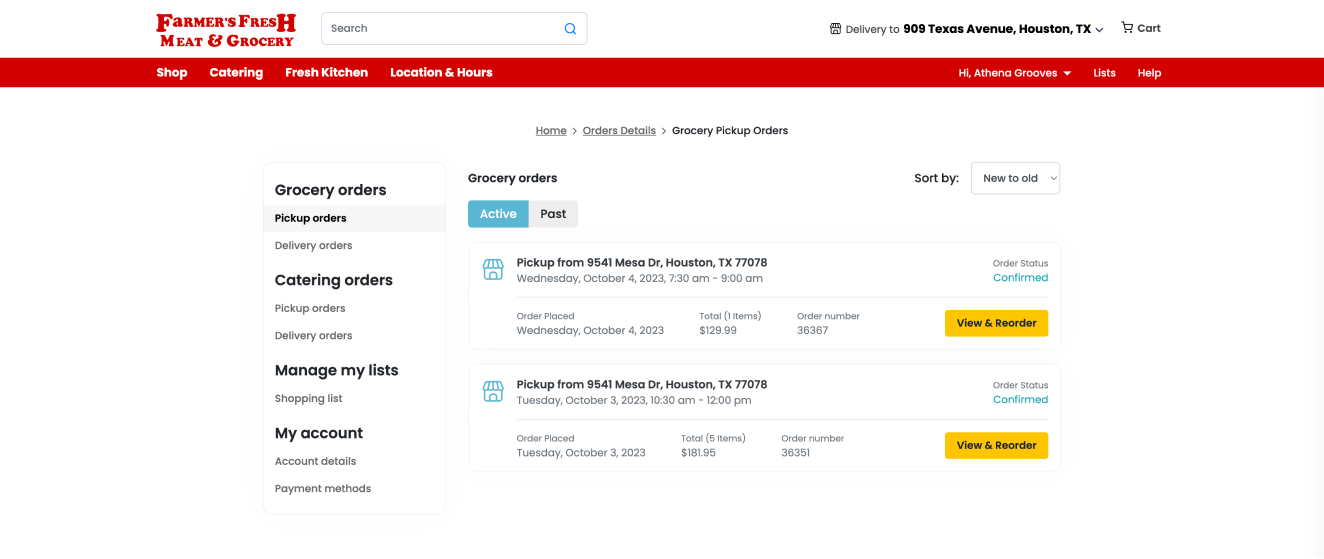Focus the Search input field

coord(440,29)
